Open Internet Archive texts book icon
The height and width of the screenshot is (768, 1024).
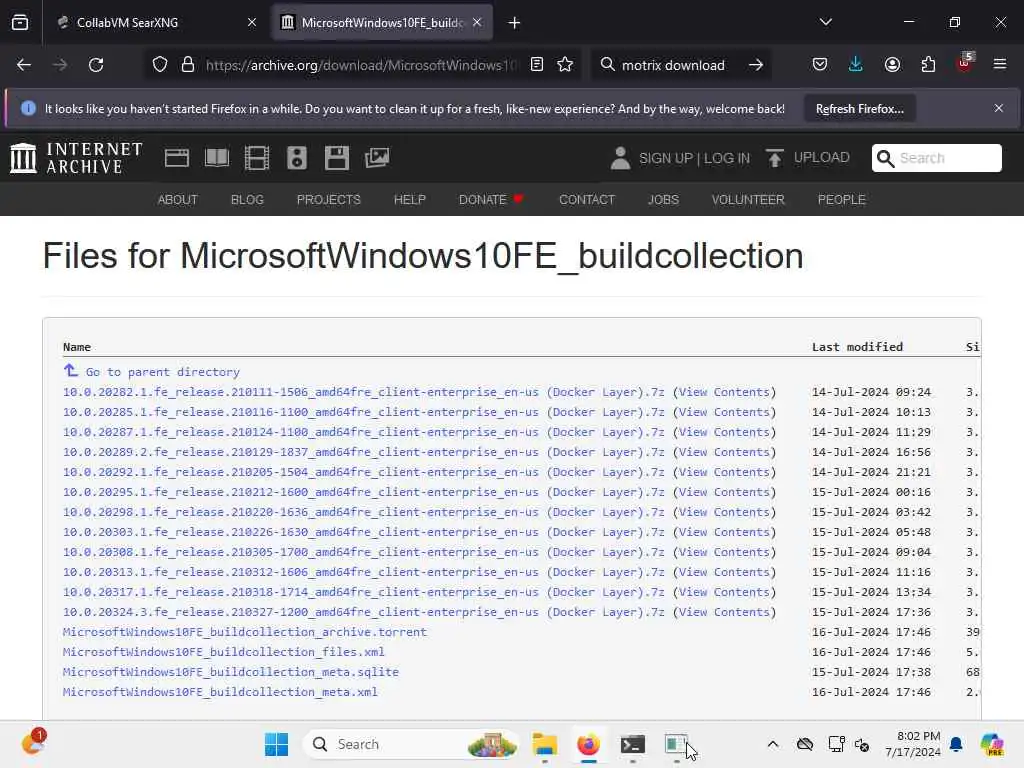click(x=217, y=157)
